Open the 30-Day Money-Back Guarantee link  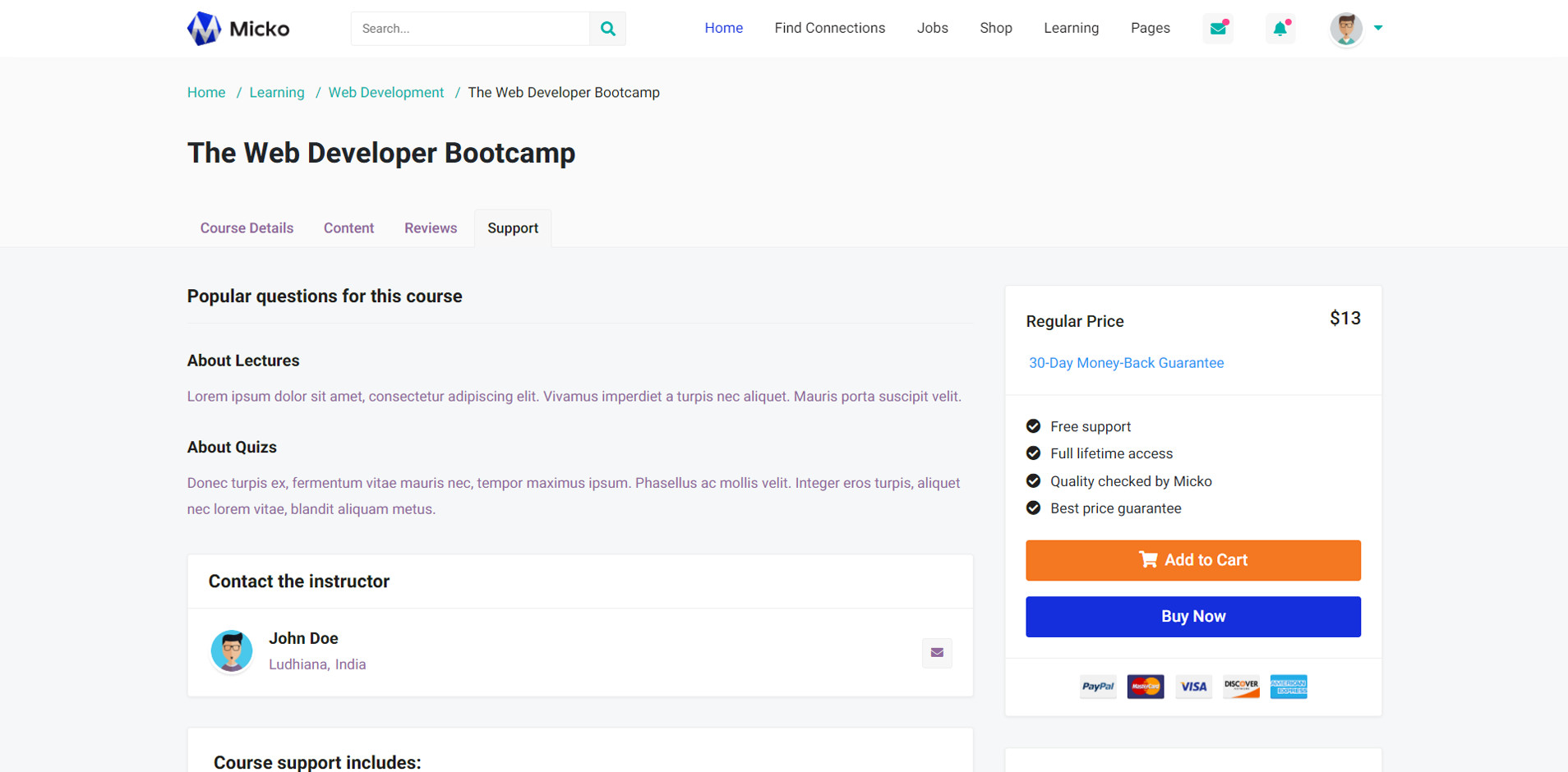(1126, 363)
